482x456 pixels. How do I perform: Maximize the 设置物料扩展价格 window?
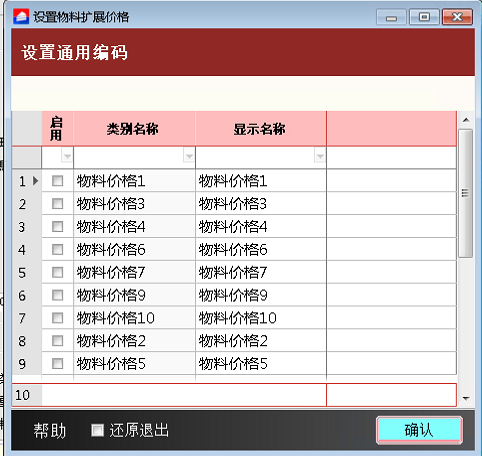424,17
